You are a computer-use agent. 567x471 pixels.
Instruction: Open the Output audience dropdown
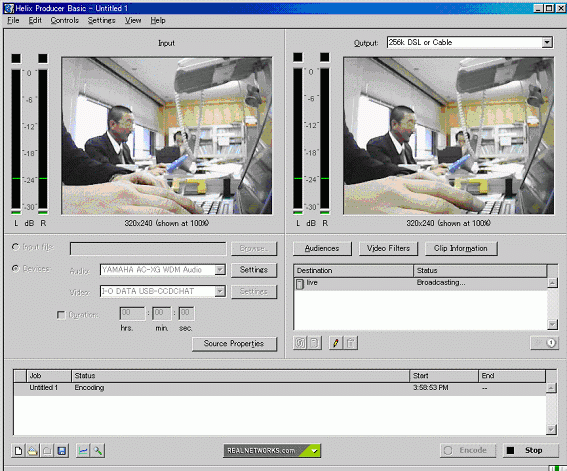point(547,42)
